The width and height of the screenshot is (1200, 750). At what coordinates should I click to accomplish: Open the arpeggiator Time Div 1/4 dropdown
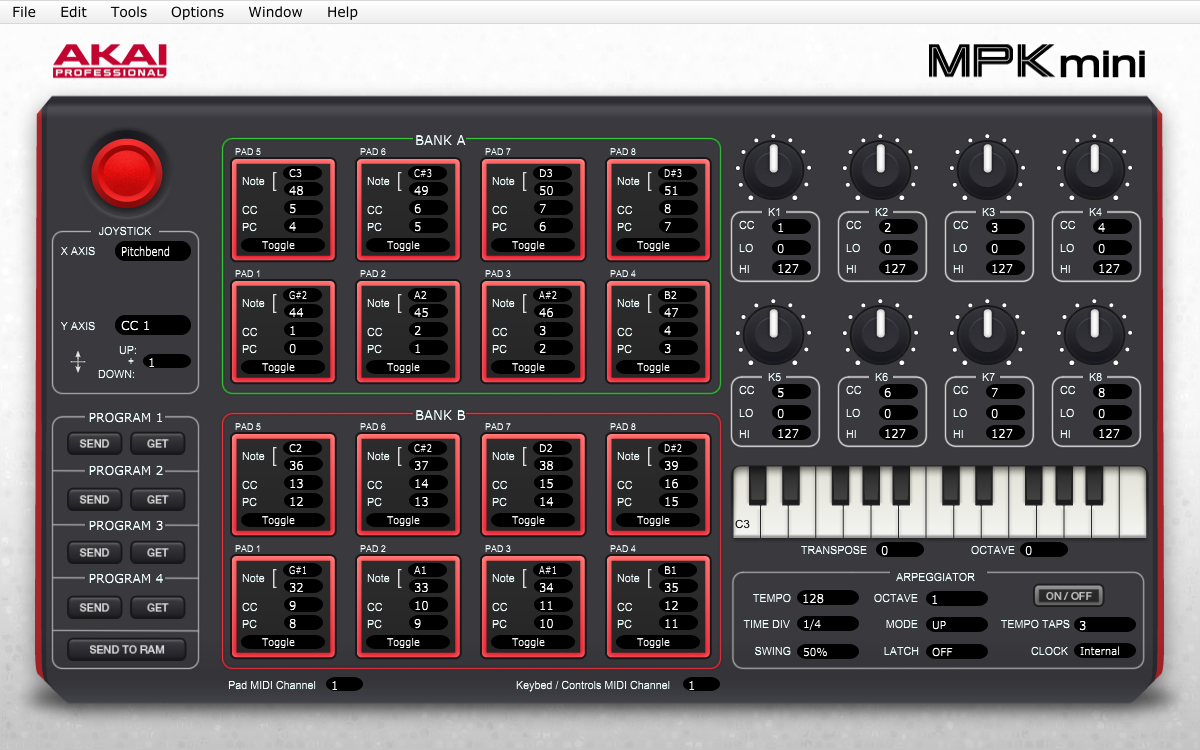828,624
